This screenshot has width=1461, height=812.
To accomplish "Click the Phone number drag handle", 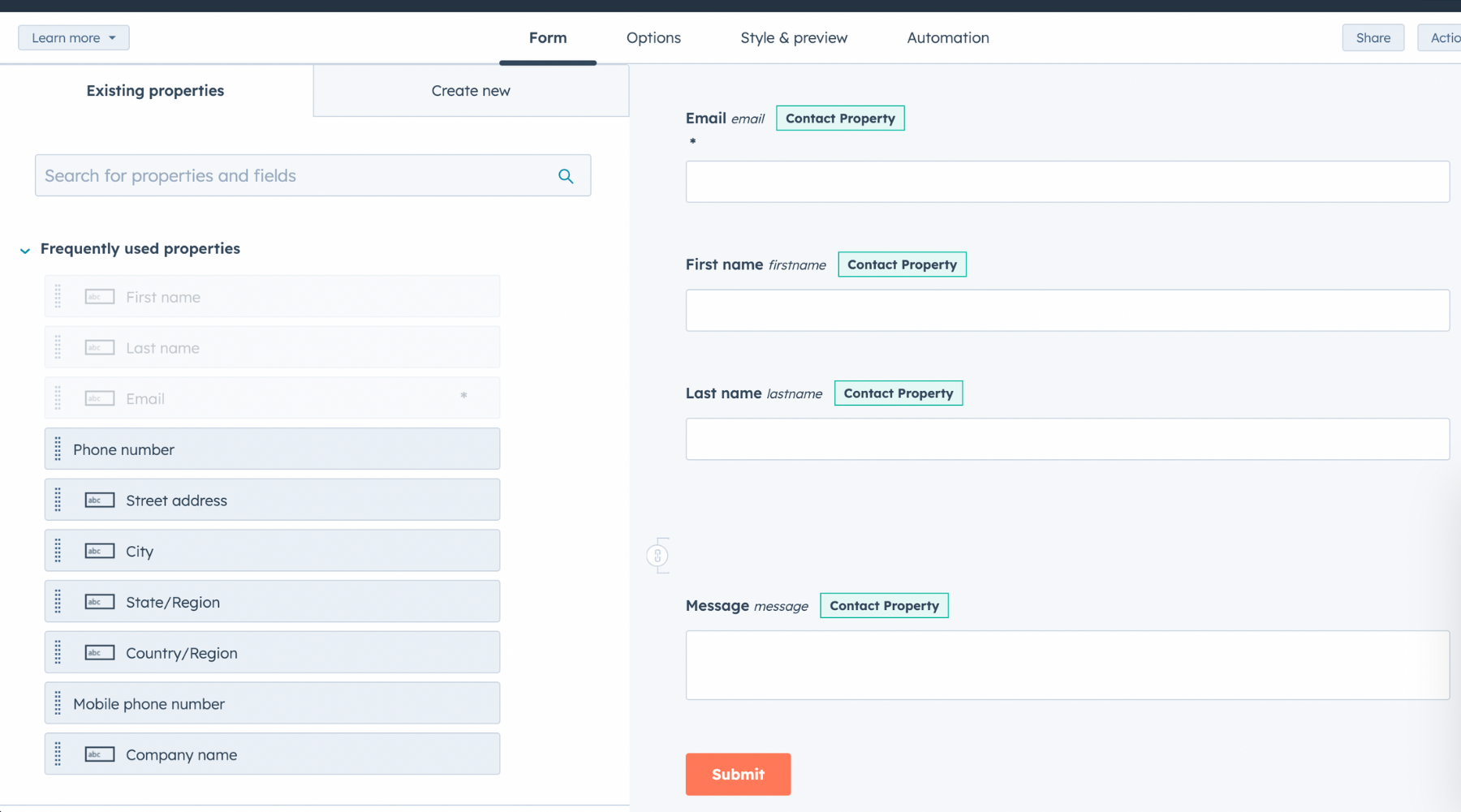I will (58, 449).
